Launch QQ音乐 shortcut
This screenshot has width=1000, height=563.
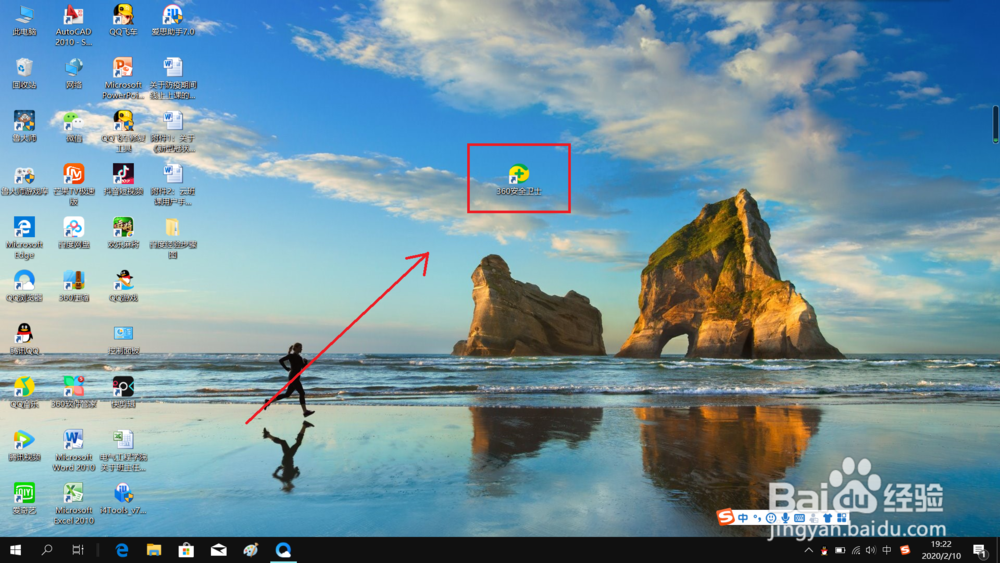pyautogui.click(x=24, y=392)
